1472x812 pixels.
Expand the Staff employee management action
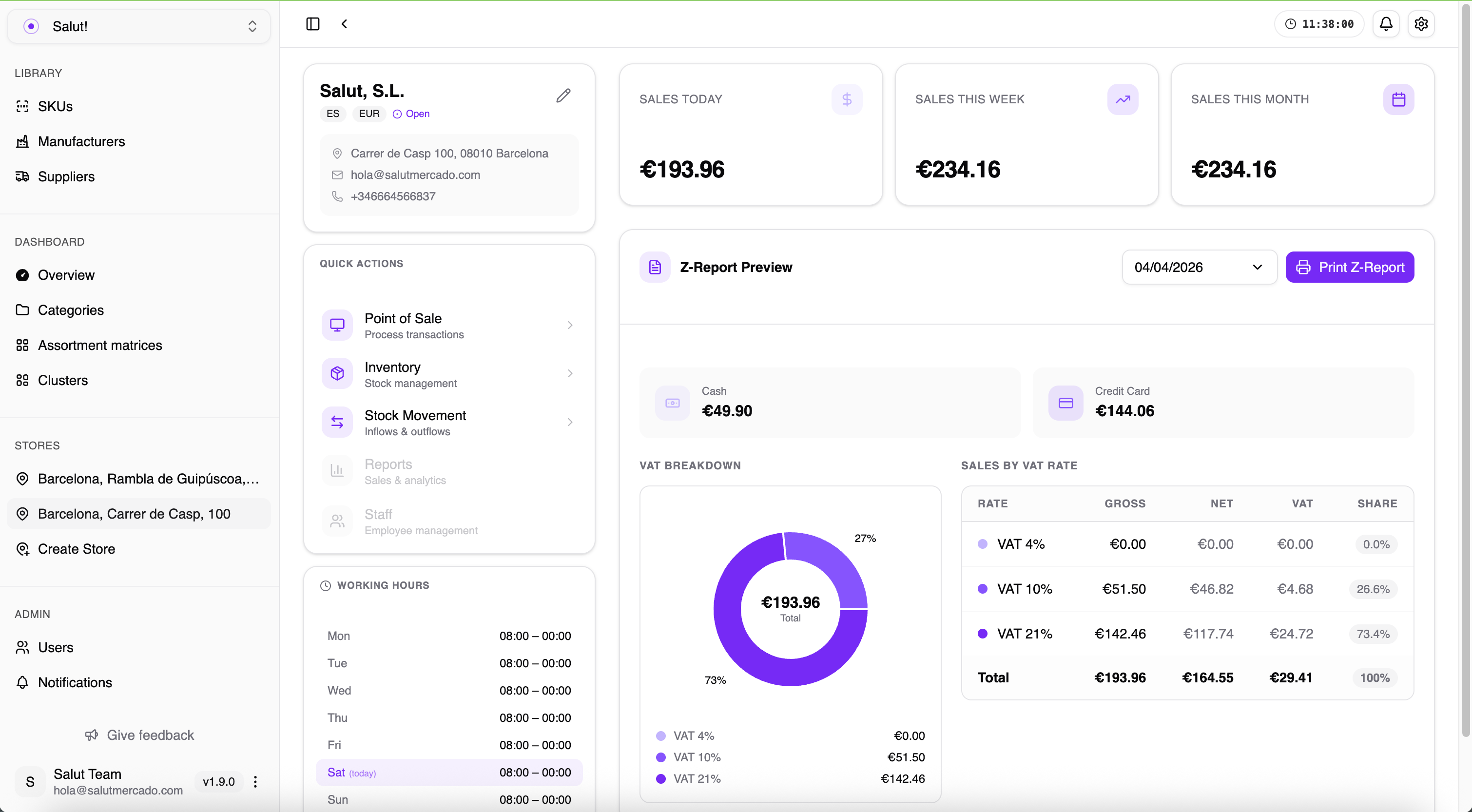pyautogui.click(x=450, y=521)
